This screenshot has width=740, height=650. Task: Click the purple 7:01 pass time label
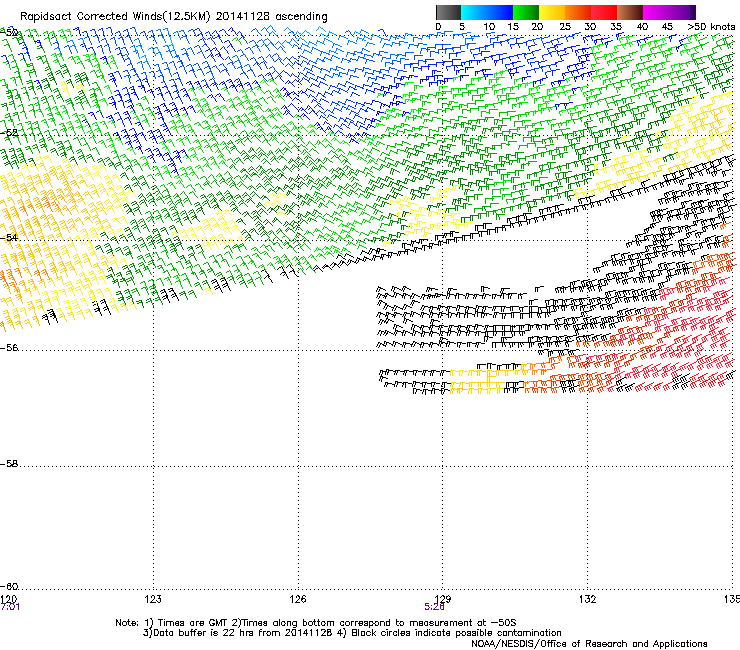pyautogui.click(x=10, y=607)
